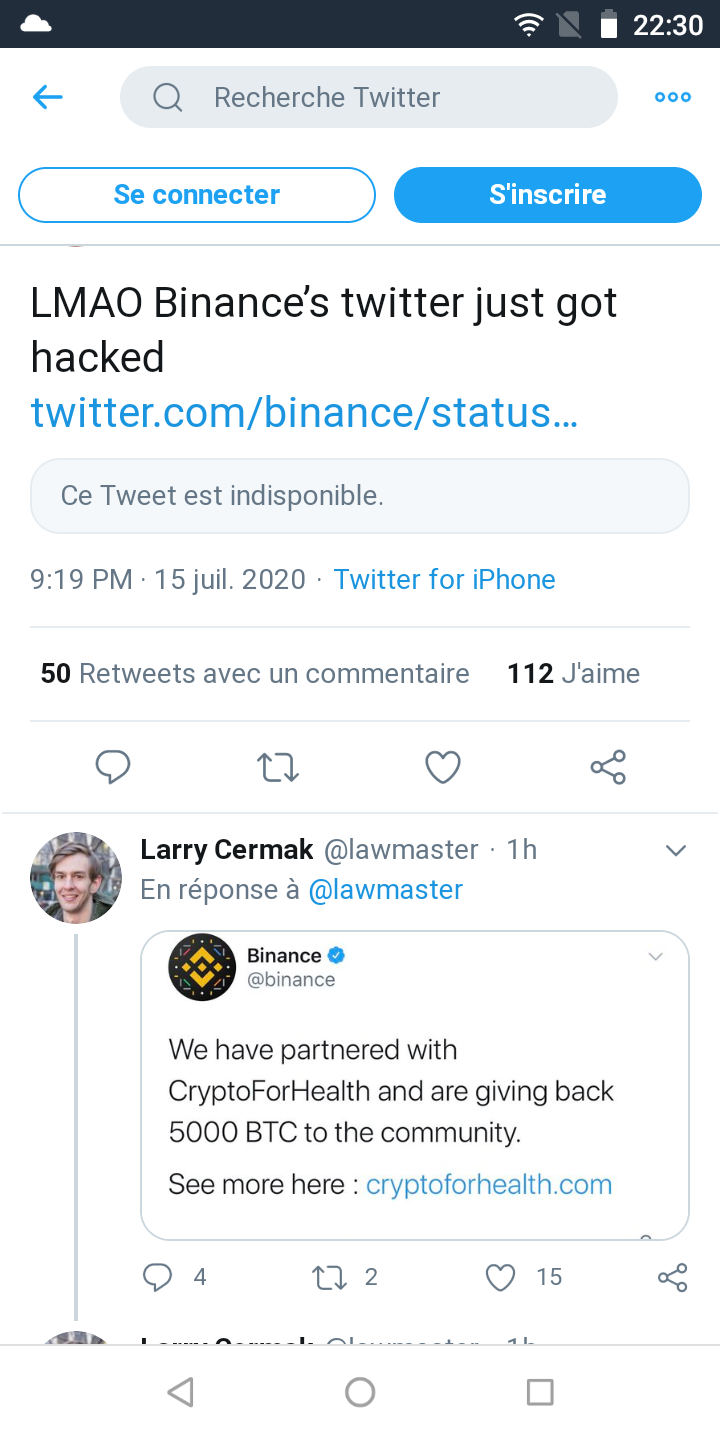This screenshot has width=720, height=1440.
Task: Open the chevron on the embedded Binance tweet
Action: [655, 957]
